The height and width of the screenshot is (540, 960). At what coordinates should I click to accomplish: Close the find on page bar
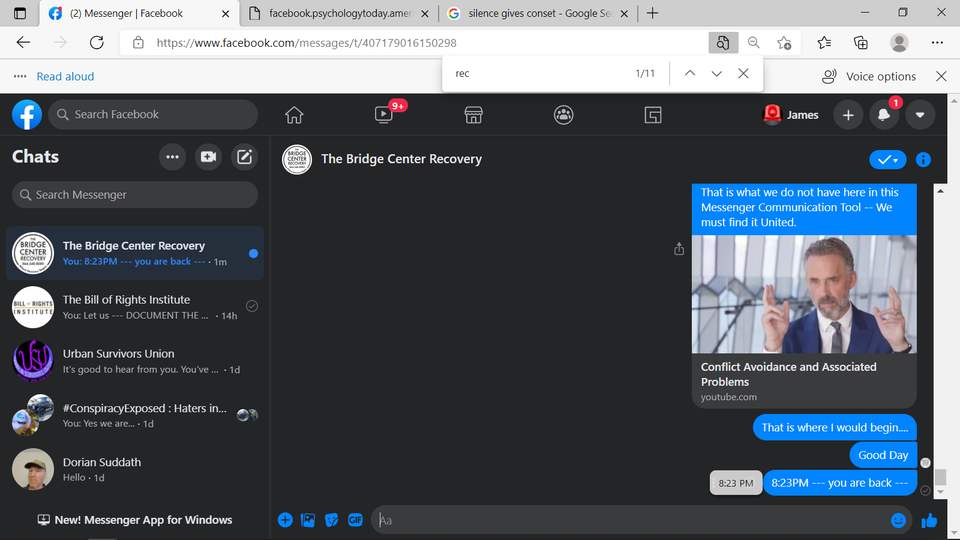tap(743, 73)
